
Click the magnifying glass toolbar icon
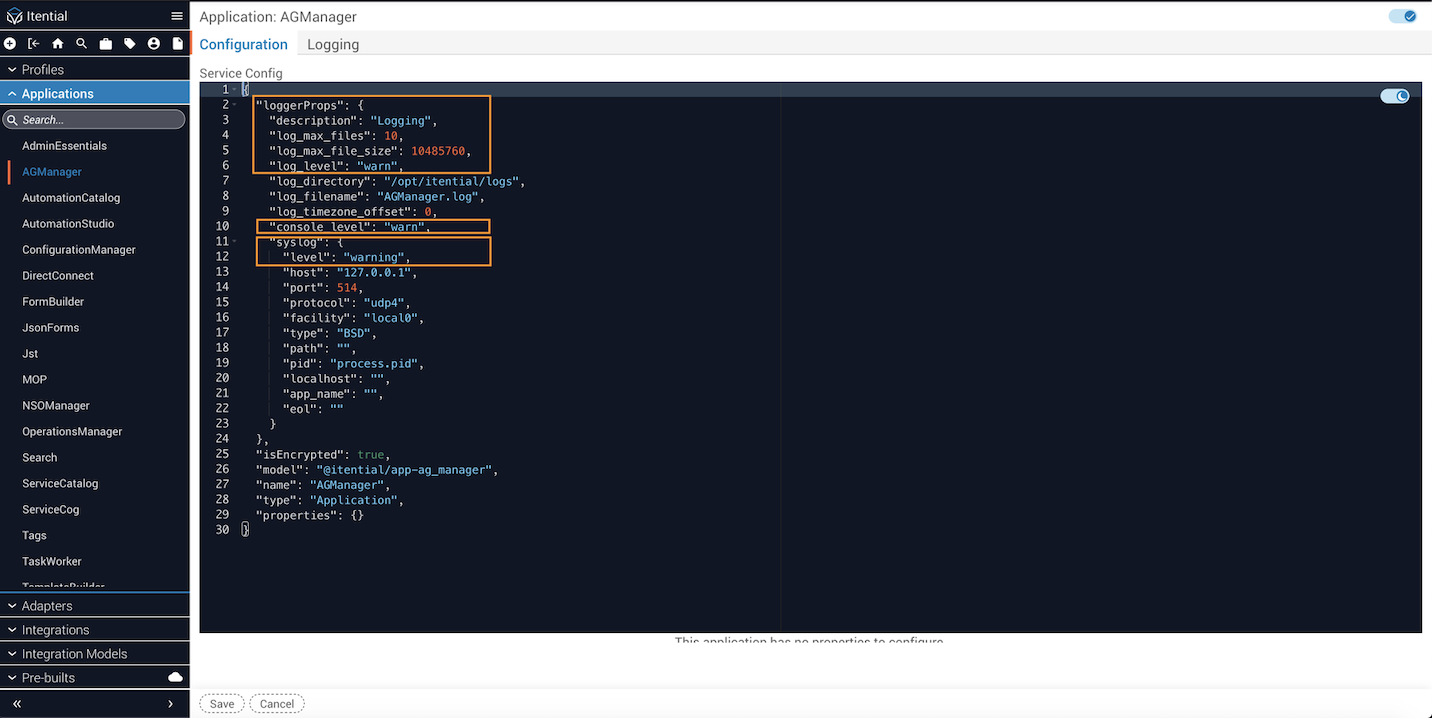tap(82, 44)
